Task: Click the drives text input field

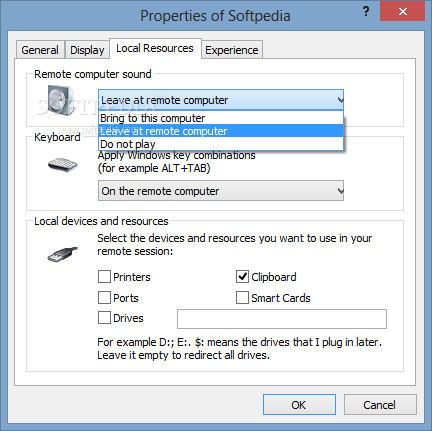Action: [282, 319]
